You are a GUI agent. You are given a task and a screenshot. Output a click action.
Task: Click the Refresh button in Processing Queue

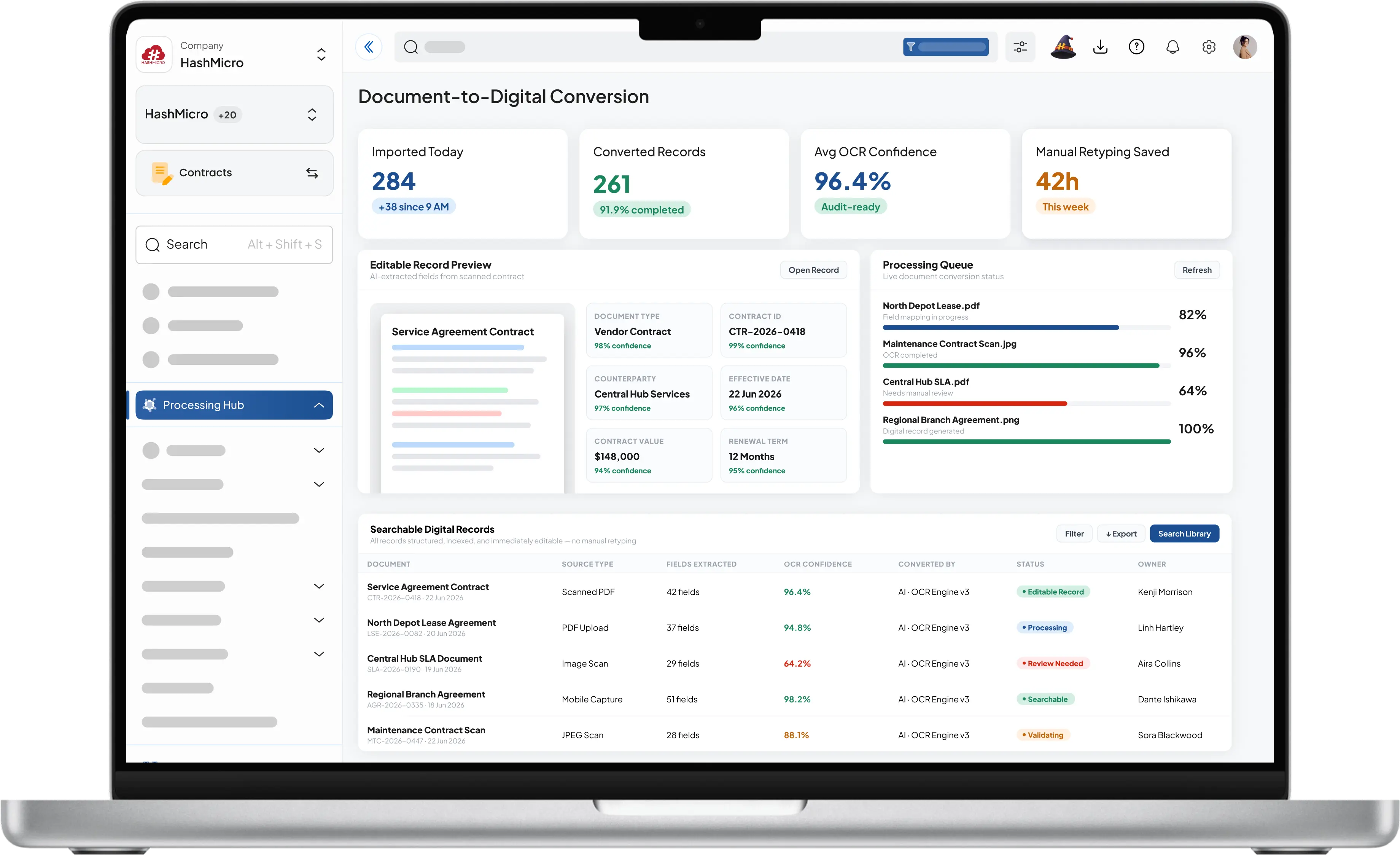(x=1196, y=271)
